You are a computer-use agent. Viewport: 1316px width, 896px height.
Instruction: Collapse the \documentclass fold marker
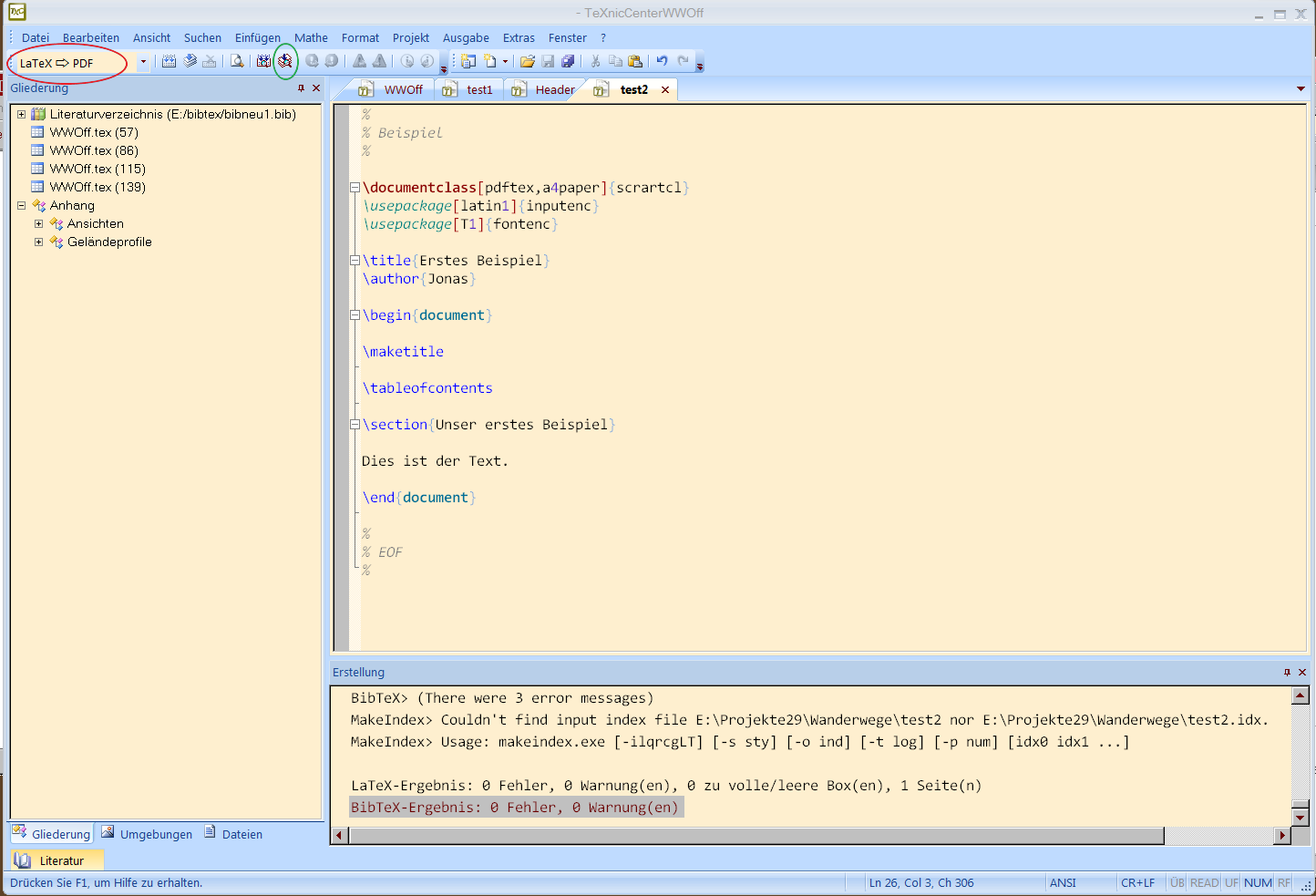coord(355,188)
